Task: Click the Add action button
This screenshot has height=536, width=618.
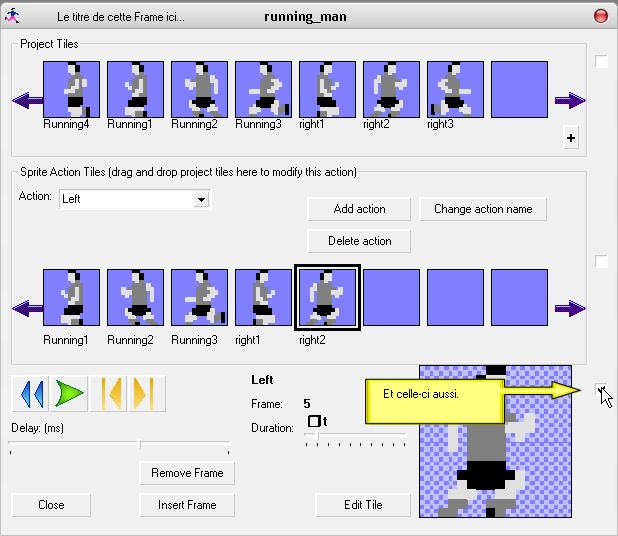Action: tap(359, 209)
